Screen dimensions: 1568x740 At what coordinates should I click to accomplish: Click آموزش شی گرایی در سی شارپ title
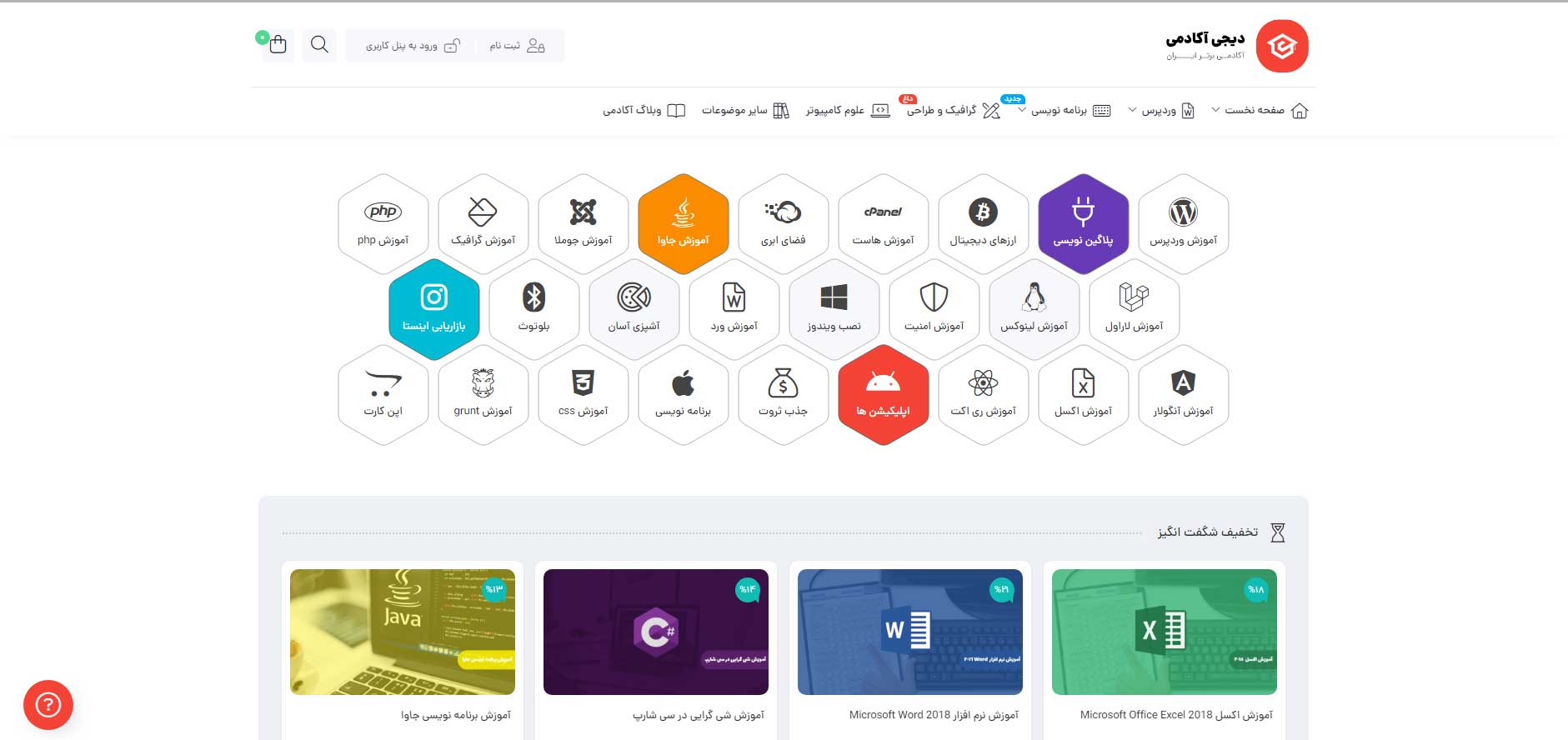(699, 715)
